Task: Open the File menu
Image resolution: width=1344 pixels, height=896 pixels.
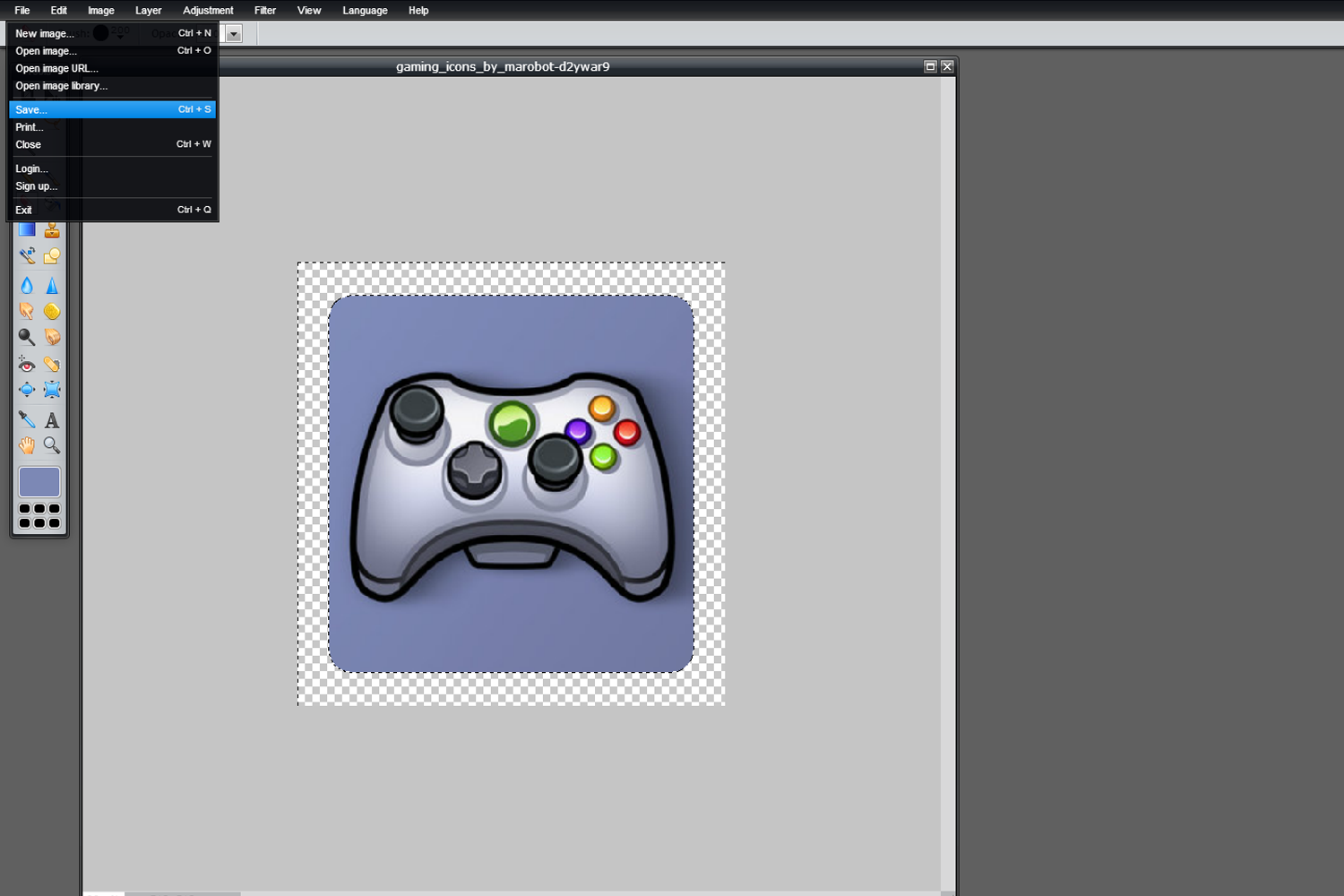Action: tap(22, 11)
